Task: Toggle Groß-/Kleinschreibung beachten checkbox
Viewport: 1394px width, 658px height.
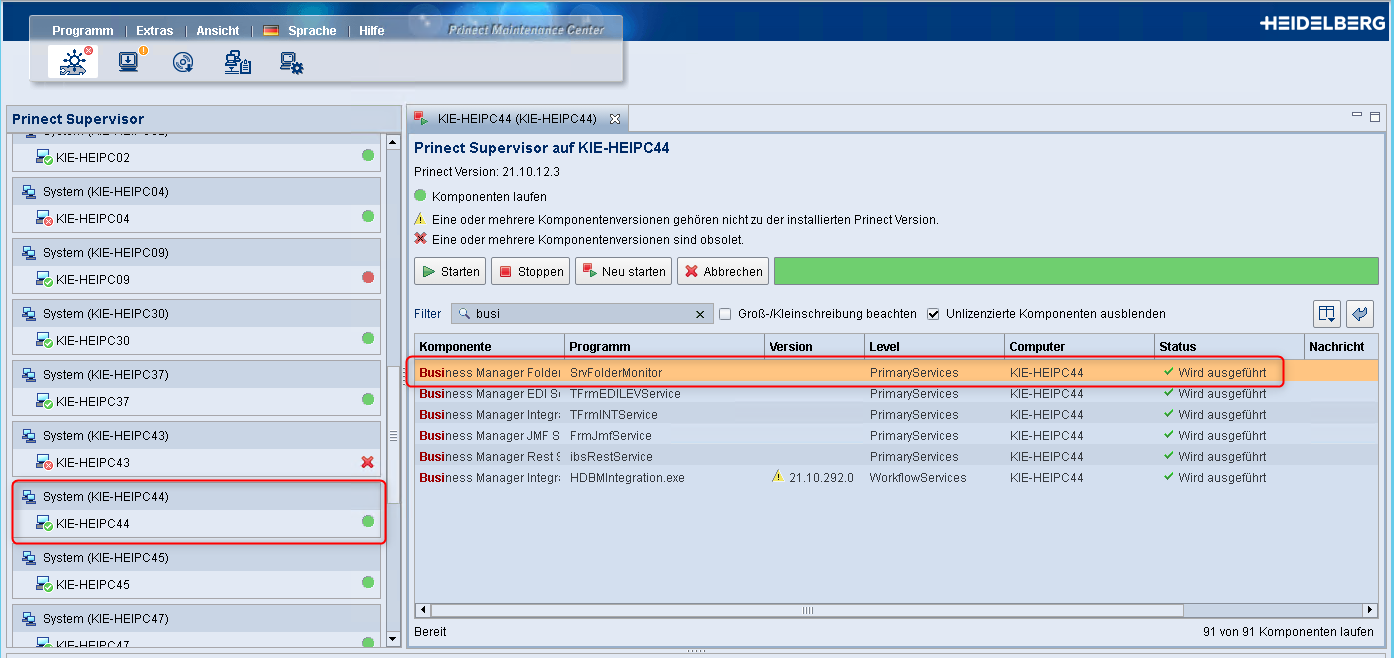Action: 726,314
